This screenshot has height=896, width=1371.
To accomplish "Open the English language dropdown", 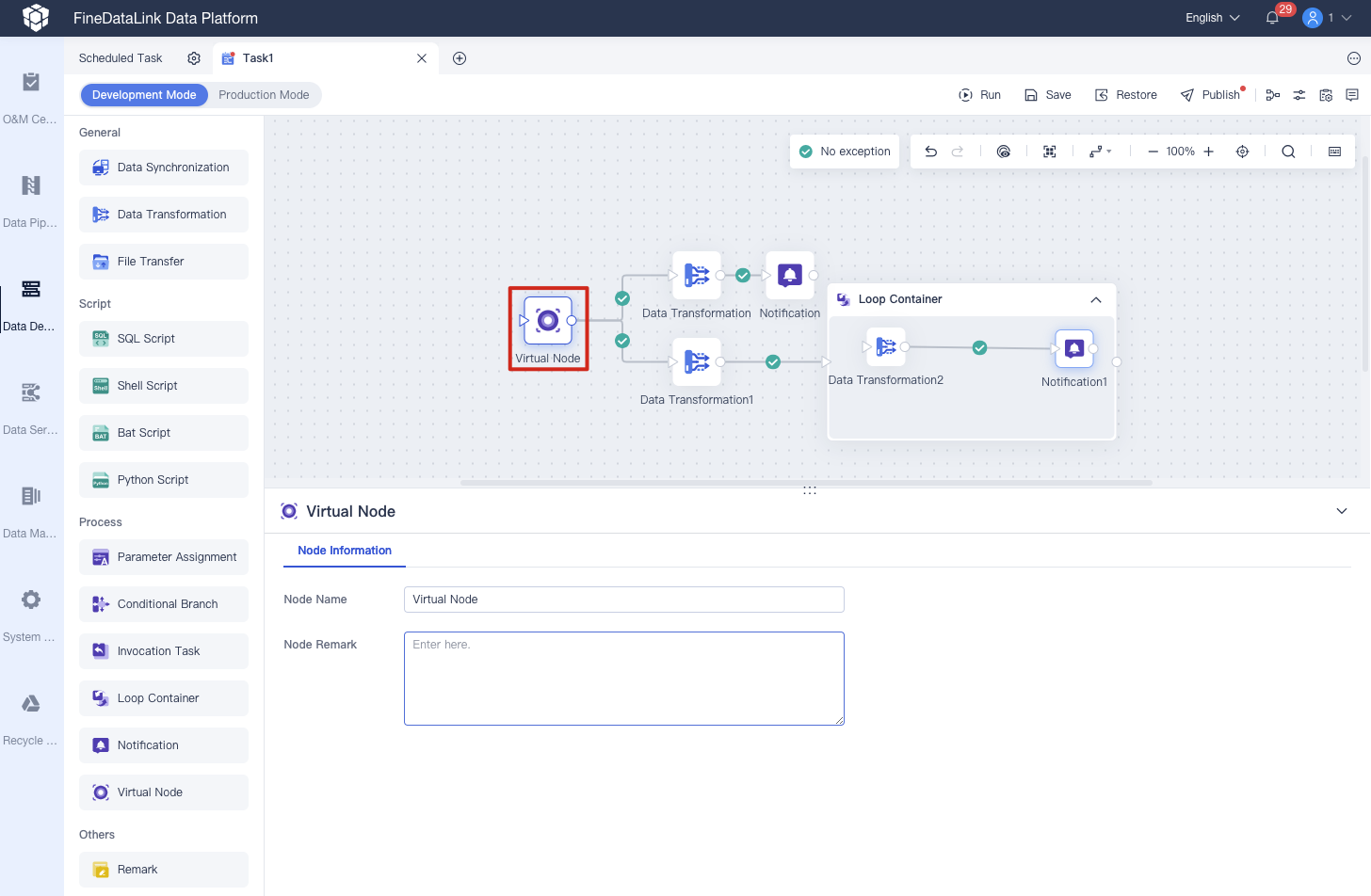I will 1211,17.
